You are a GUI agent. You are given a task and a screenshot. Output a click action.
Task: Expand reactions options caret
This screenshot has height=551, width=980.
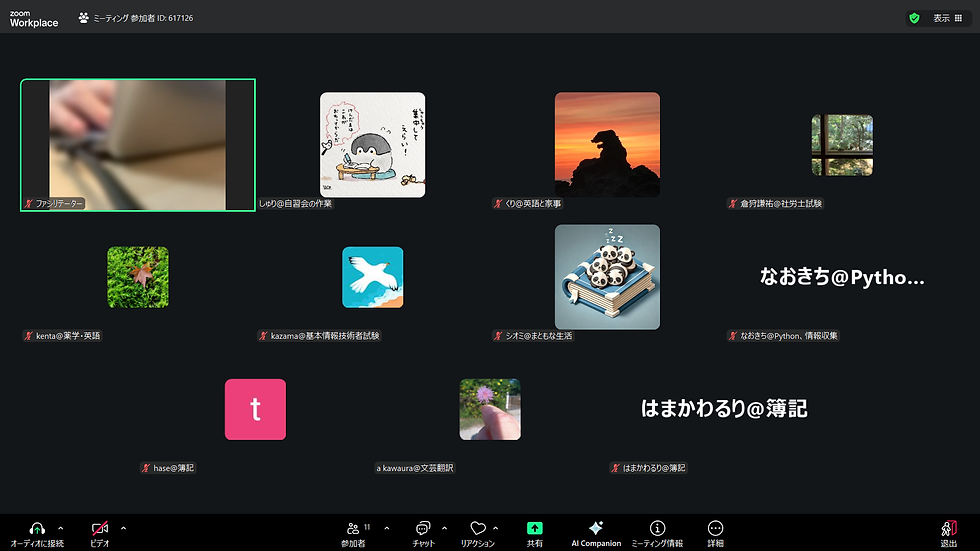(x=496, y=529)
